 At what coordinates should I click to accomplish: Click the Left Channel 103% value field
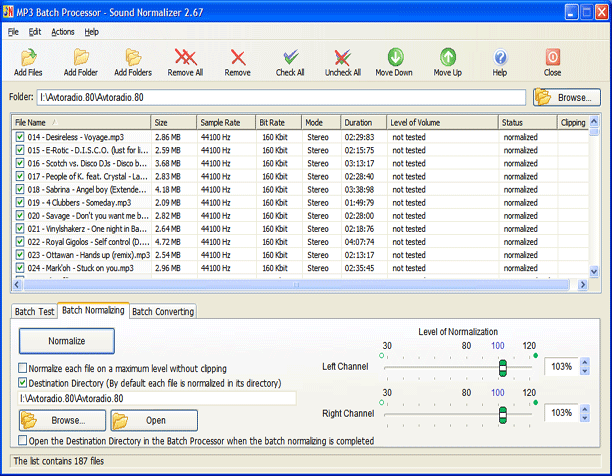[561, 366]
